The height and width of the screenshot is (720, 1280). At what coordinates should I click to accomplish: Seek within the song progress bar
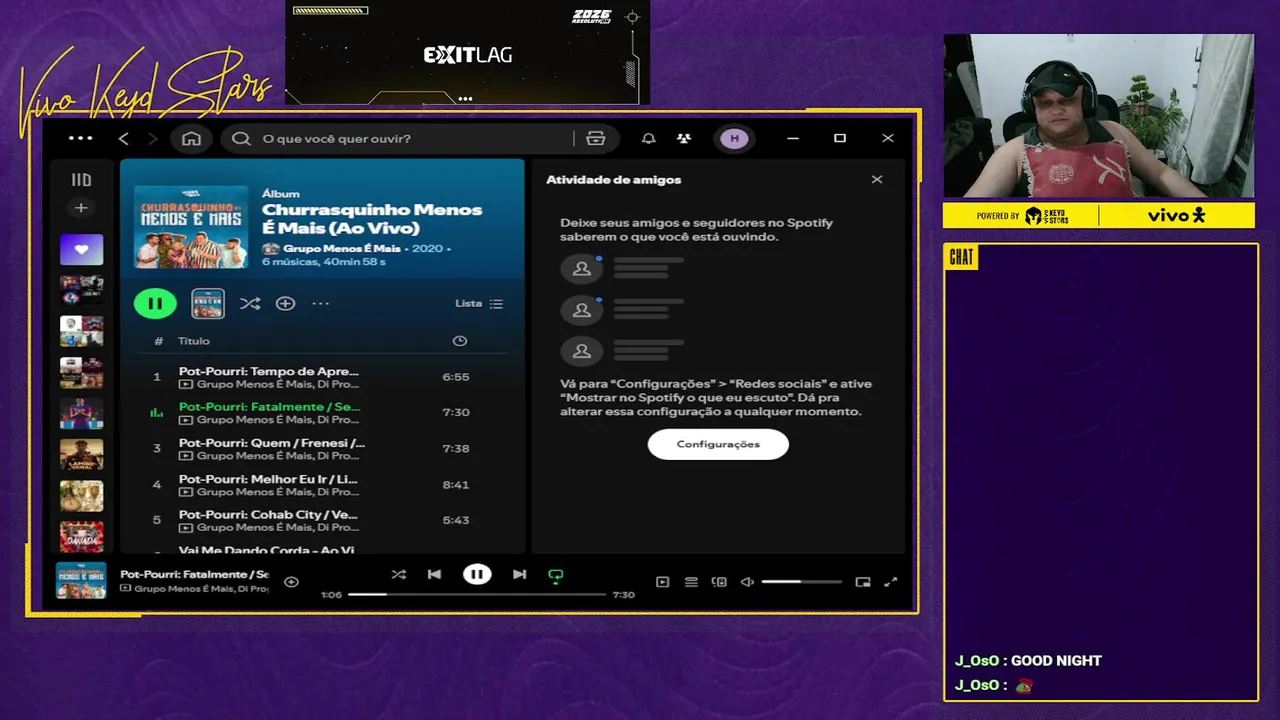477,594
